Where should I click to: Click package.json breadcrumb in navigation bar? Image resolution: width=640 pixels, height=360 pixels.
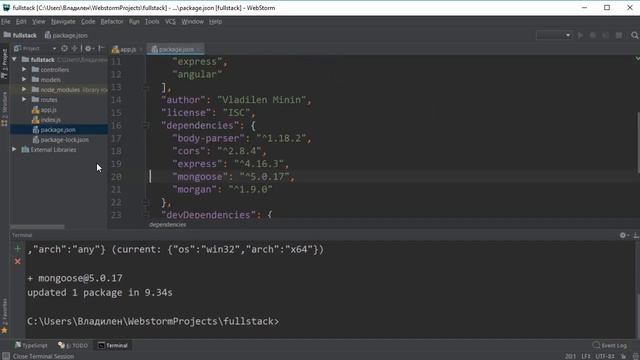[66, 36]
